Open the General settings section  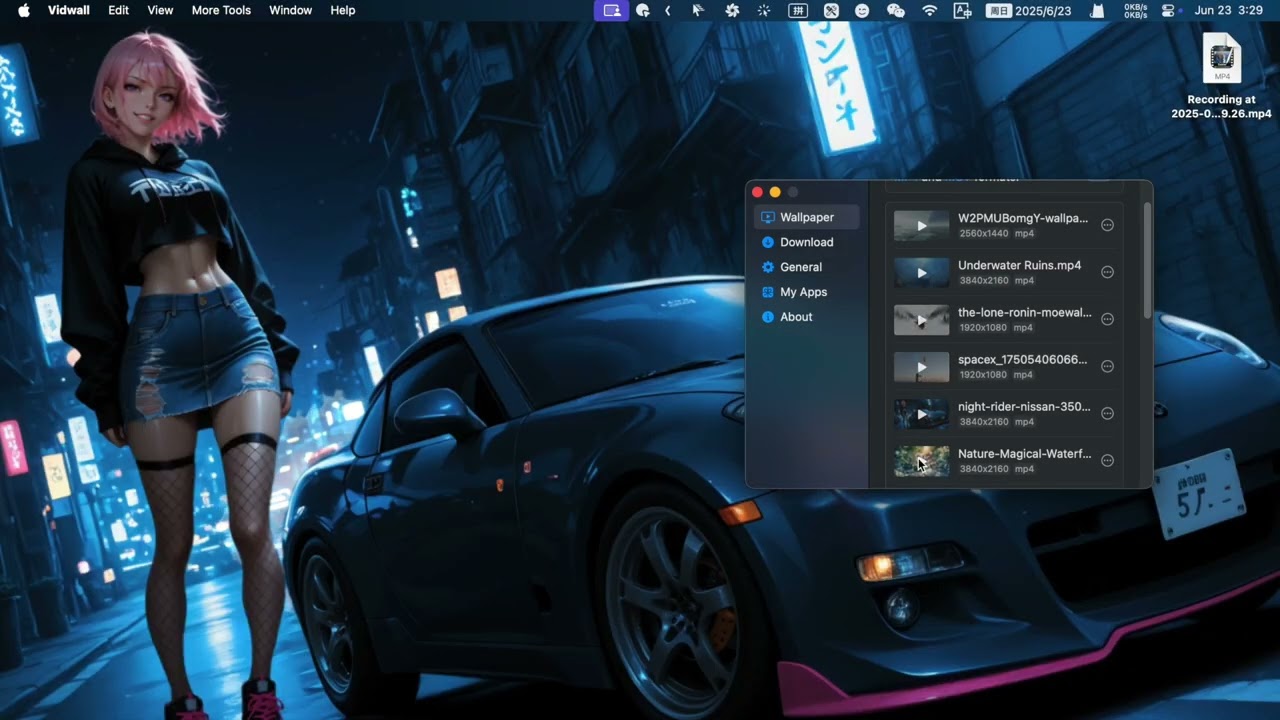(x=806, y=267)
